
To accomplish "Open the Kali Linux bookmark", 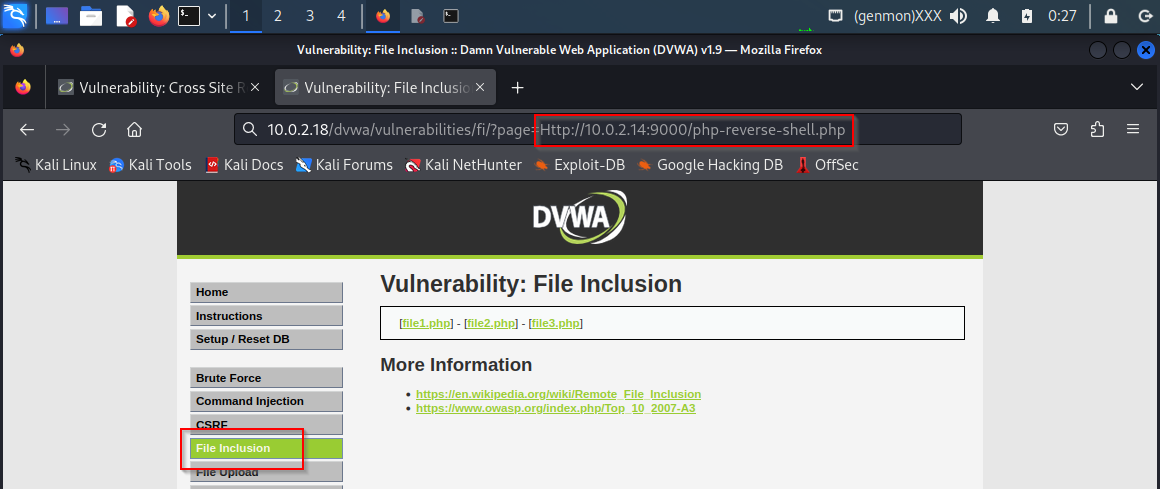I will (56, 165).
